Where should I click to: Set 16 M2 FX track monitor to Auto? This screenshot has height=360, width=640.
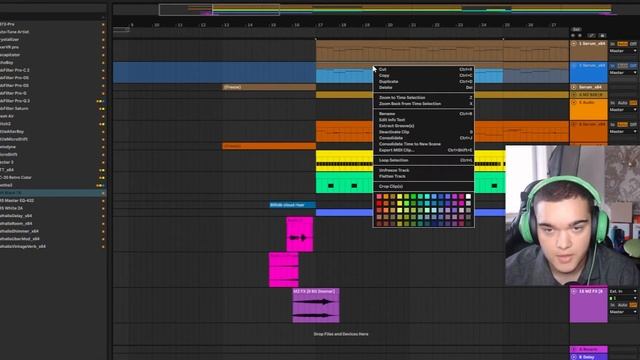click(x=622, y=305)
